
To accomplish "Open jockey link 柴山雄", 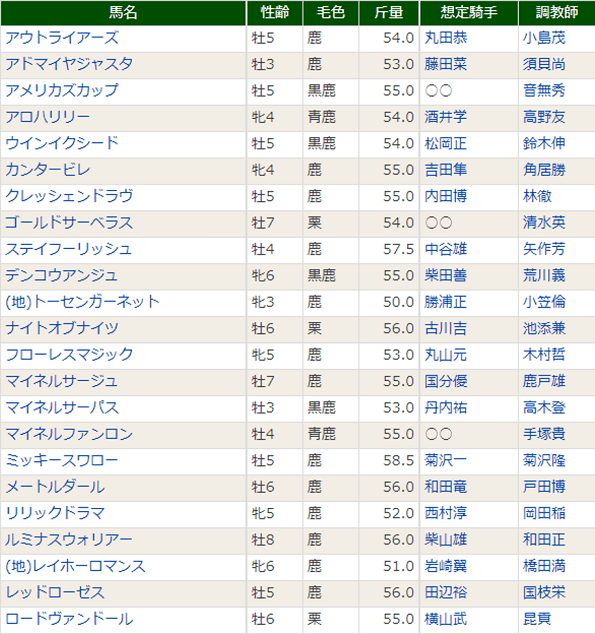I will [446, 540].
